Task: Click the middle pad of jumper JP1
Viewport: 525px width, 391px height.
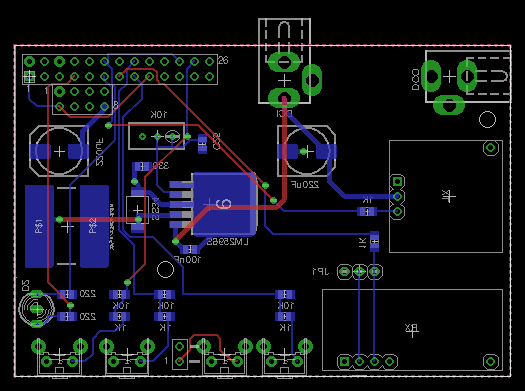Action: (360, 271)
